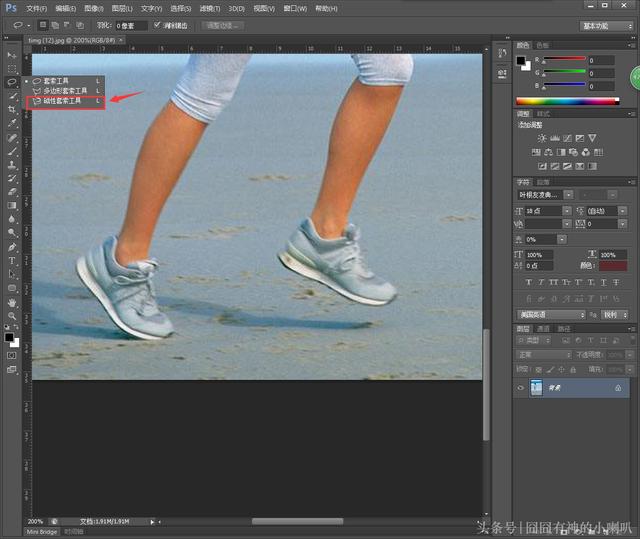Switch to the Channels tab
This screenshot has height=539, width=640.
point(543,328)
